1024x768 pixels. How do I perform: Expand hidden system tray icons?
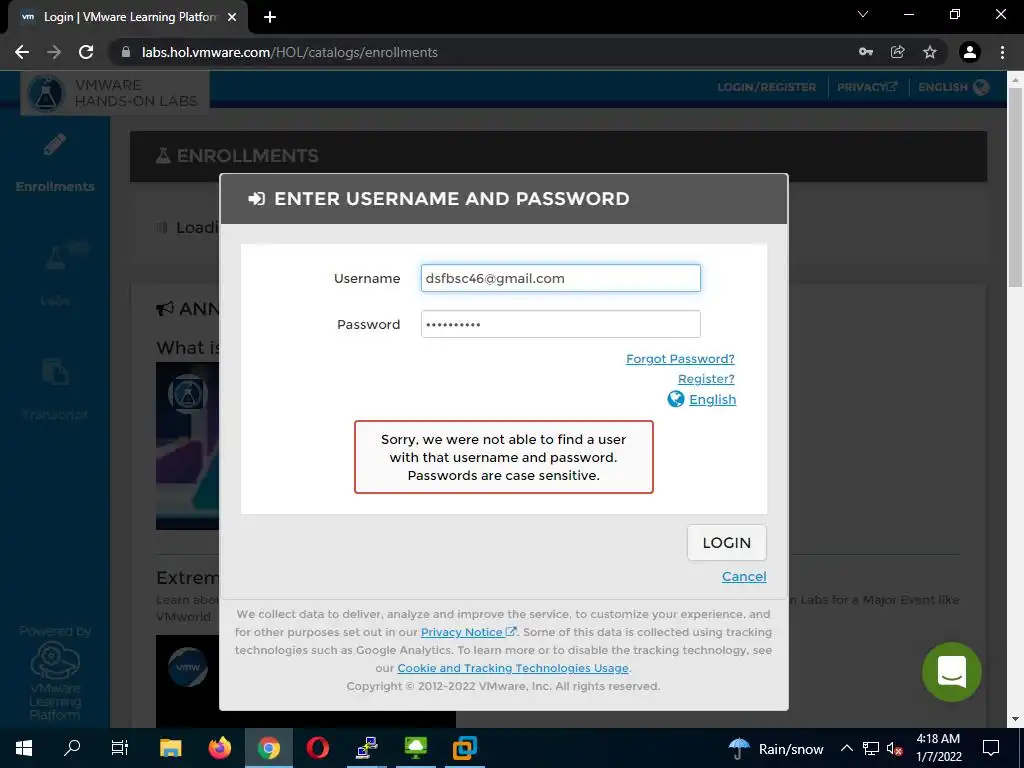coord(846,748)
